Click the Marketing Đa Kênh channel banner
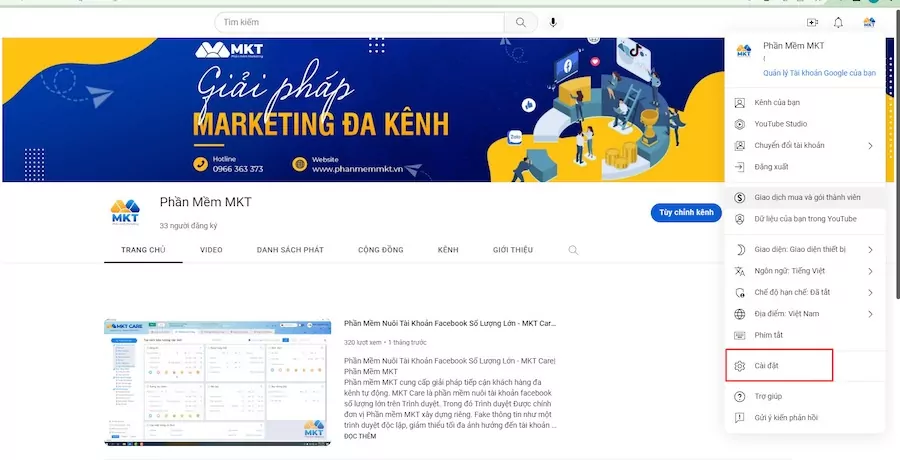The height and width of the screenshot is (460, 900). pyautogui.click(x=363, y=110)
